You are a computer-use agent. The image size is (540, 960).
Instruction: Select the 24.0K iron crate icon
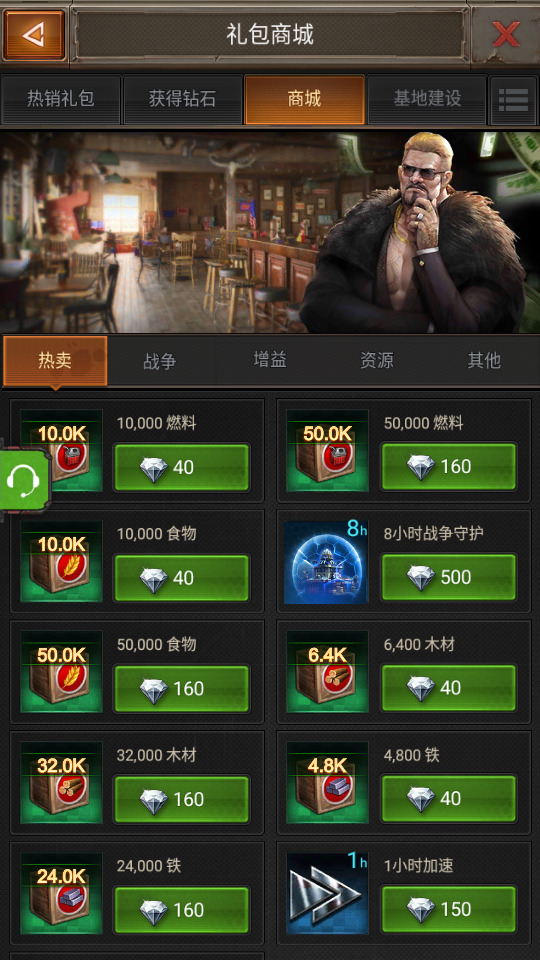[61, 893]
